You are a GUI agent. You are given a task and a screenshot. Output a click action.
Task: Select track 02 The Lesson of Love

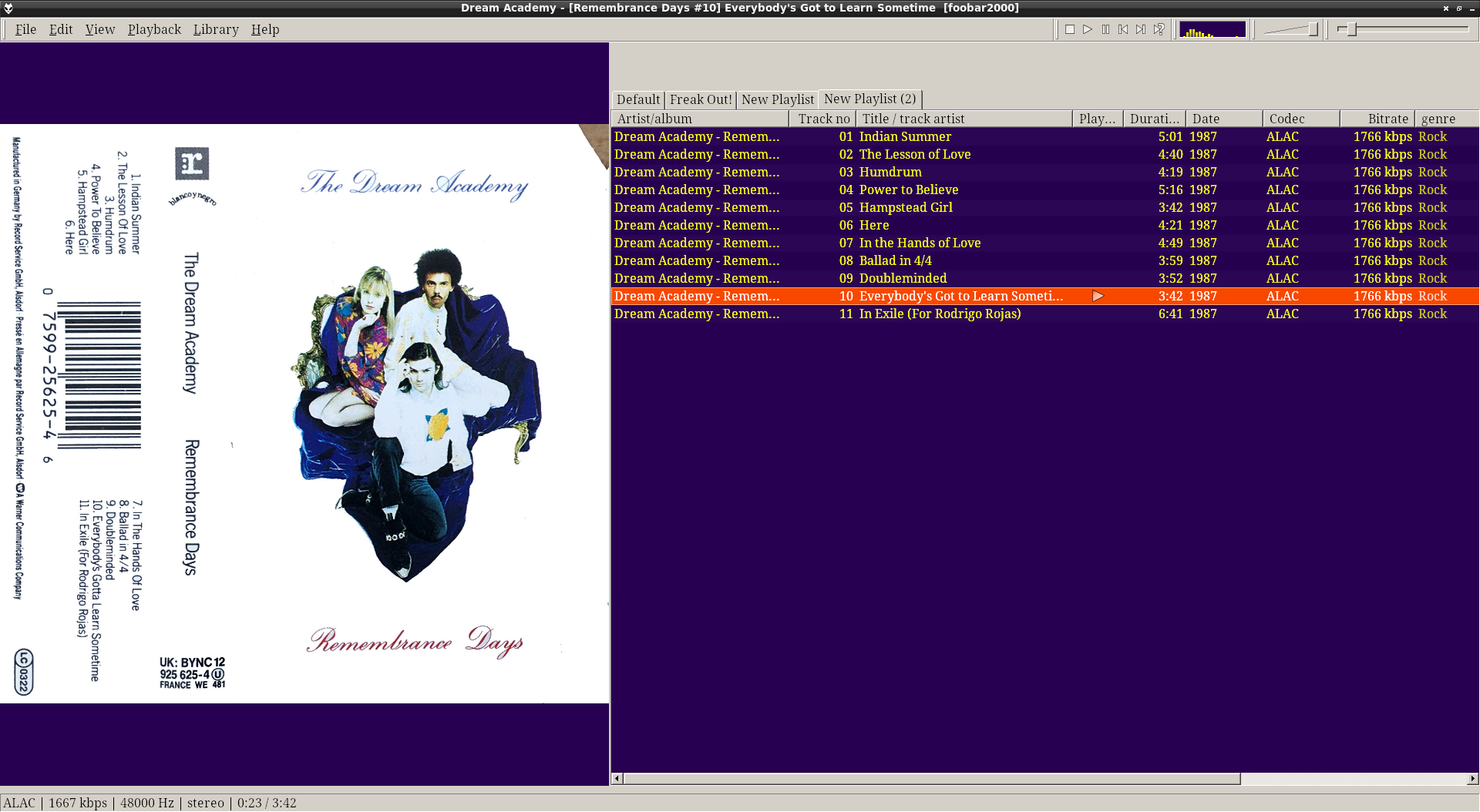coord(1045,154)
